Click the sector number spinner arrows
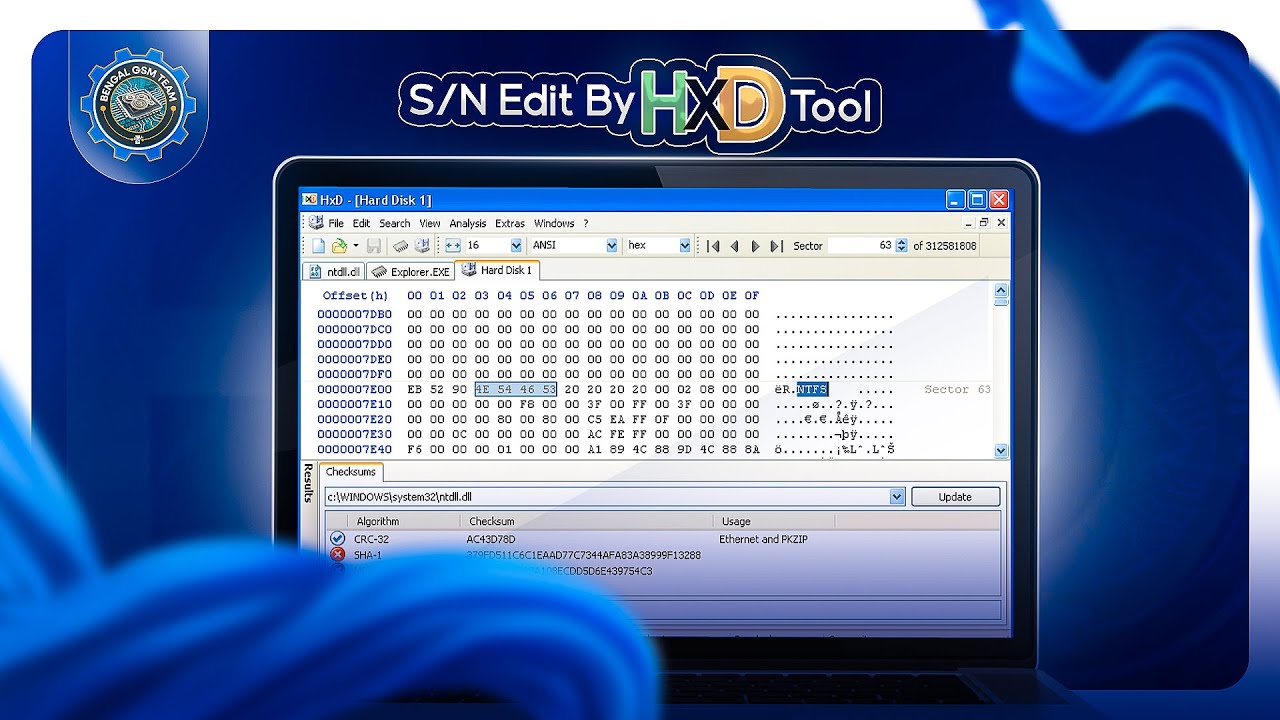This screenshot has height=720, width=1280. 902,245
